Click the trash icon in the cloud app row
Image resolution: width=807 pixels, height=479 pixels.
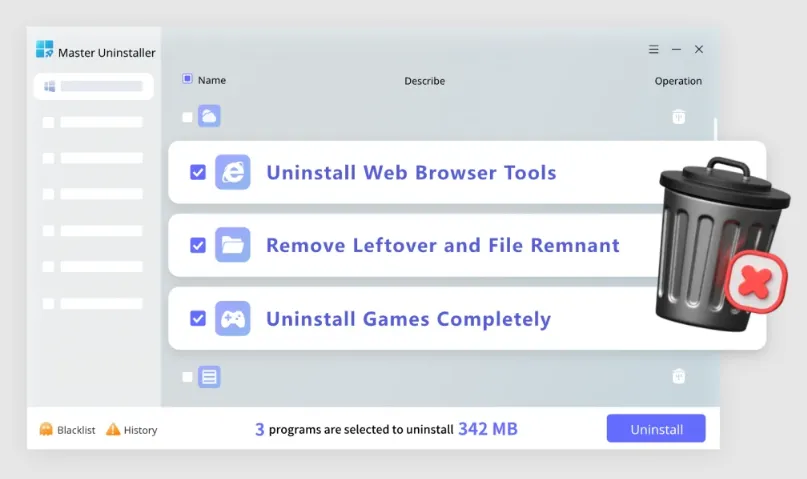(x=678, y=117)
